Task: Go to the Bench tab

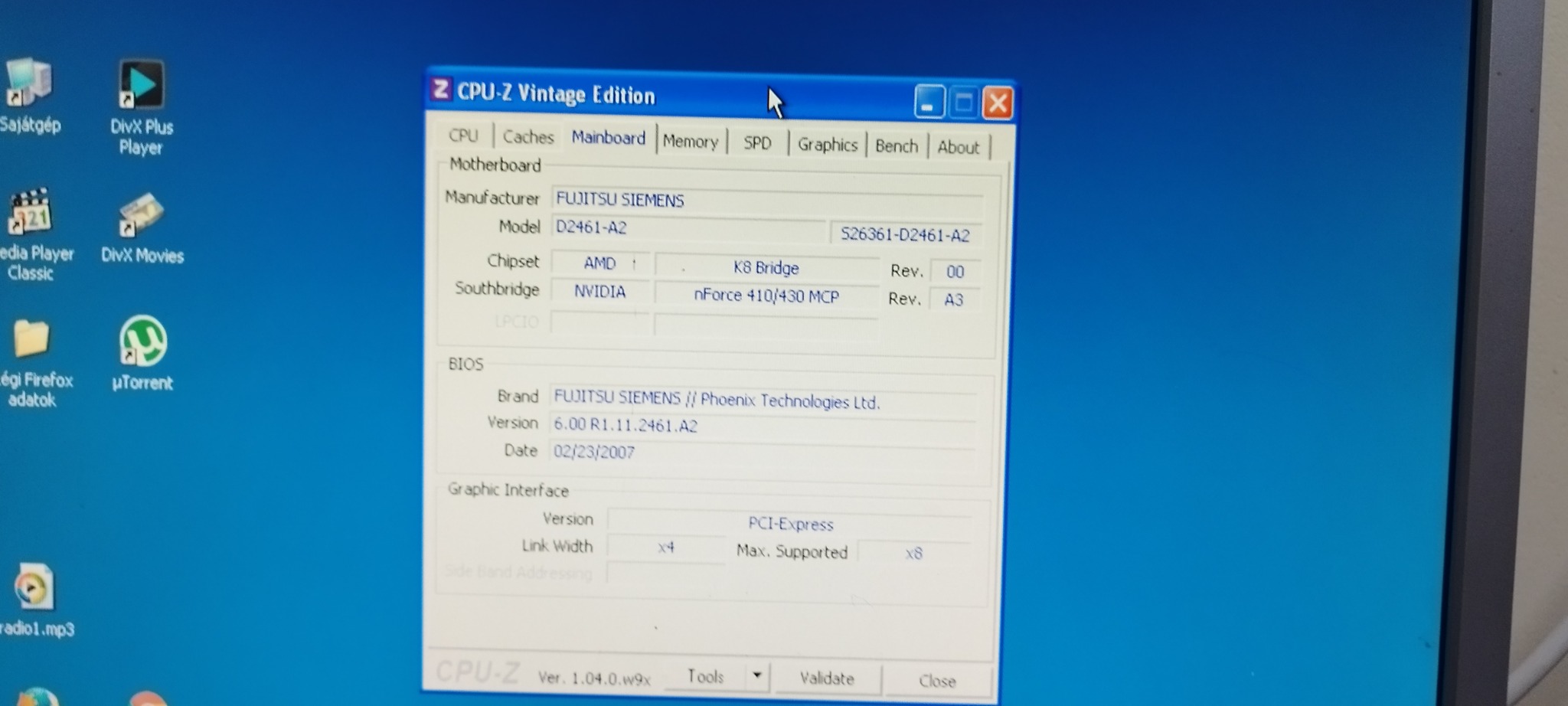Action: (x=897, y=146)
